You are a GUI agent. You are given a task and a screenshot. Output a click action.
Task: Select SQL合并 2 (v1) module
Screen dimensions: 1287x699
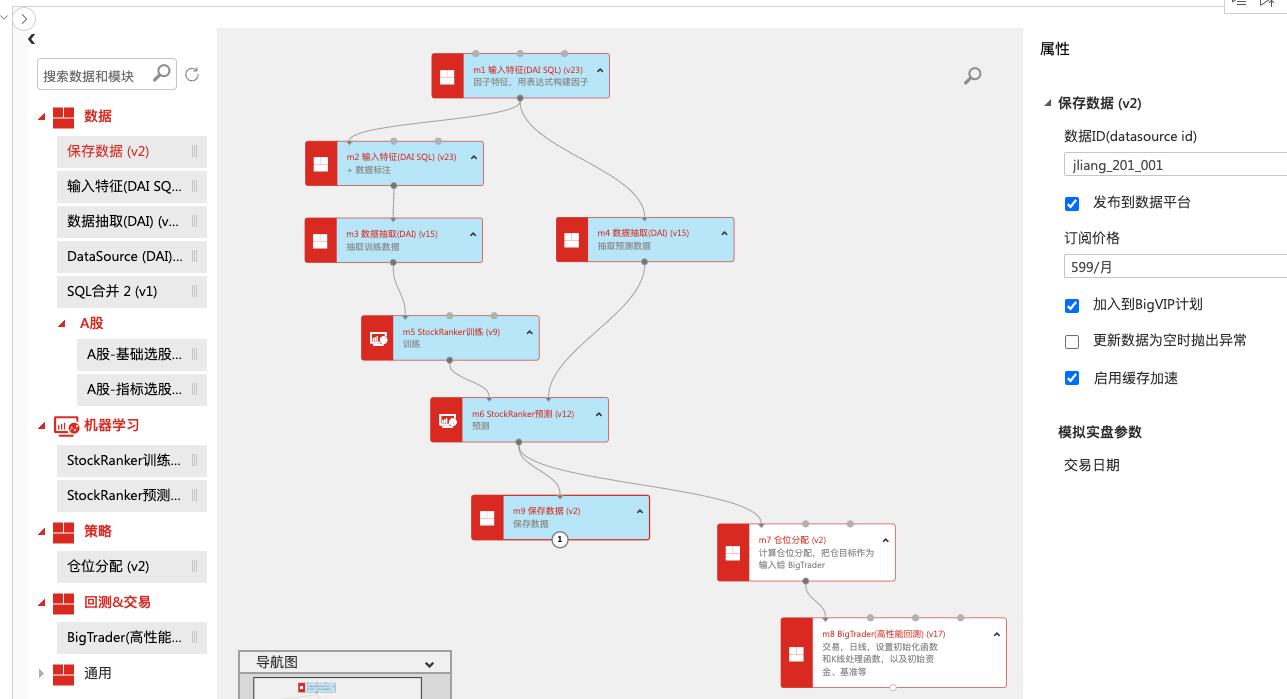click(x=112, y=292)
